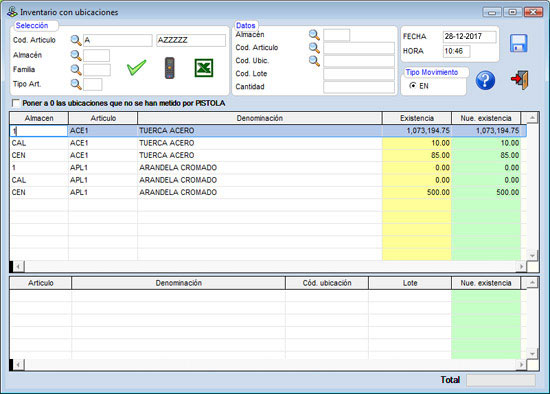Toggle 'Poner a 0 las ubicaciones' checkbox

point(15,103)
